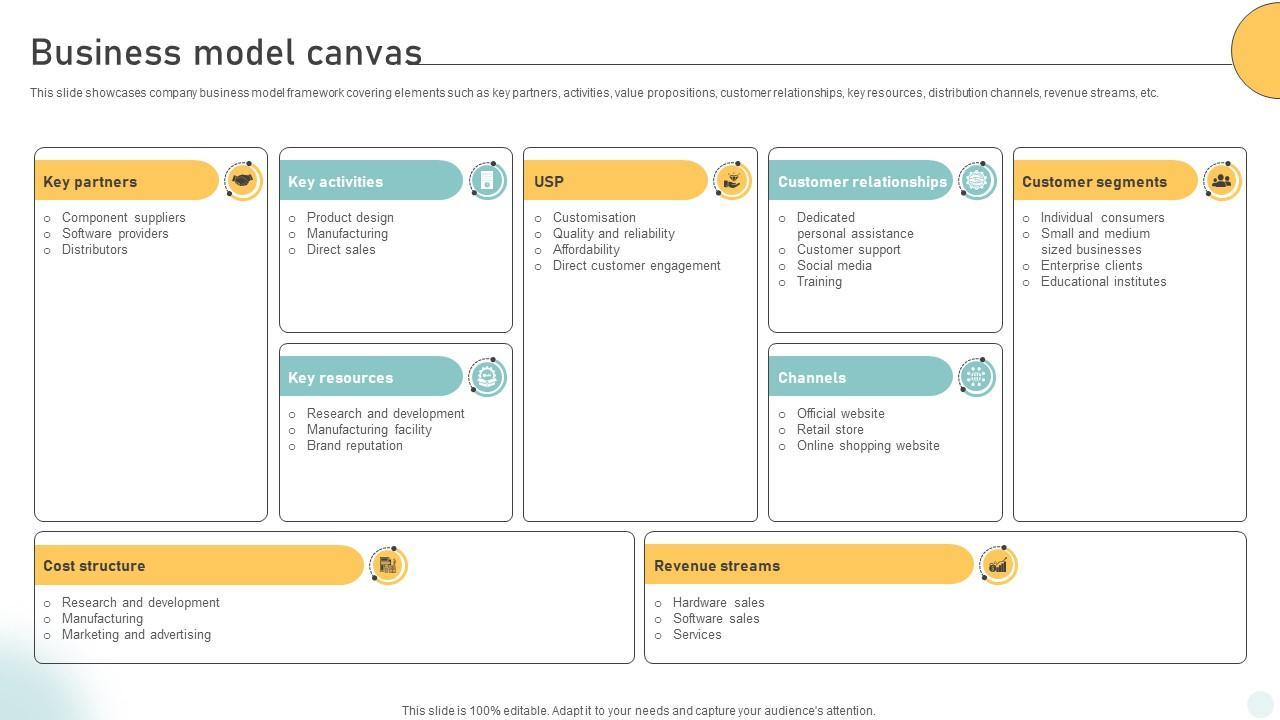Select the Customer segments header
Screen dimensions: 1280x720
point(1105,181)
